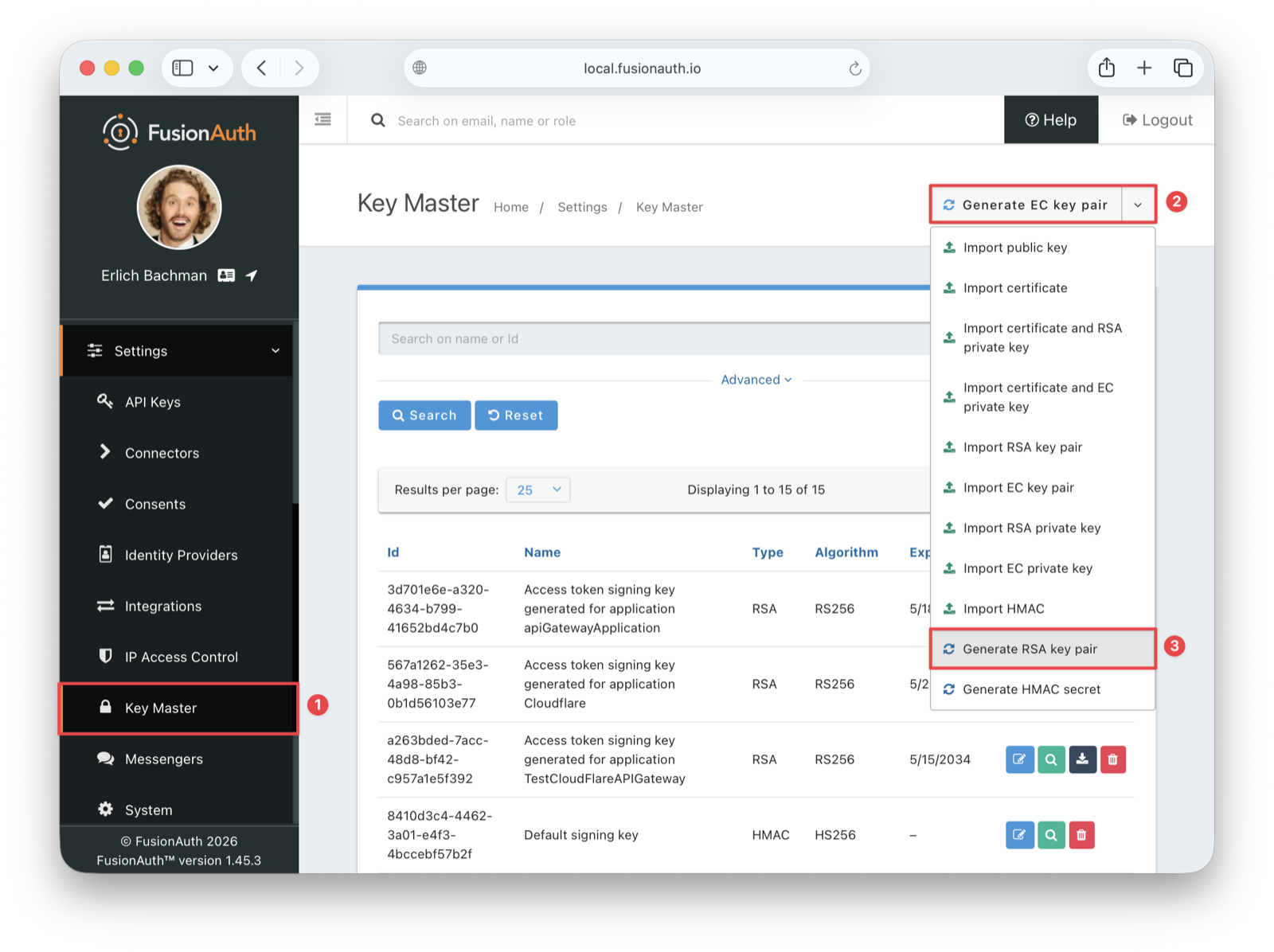Download the TestCloudFlareAPIGateway key
Screen dimensions: 1274x952
coord(1082,759)
